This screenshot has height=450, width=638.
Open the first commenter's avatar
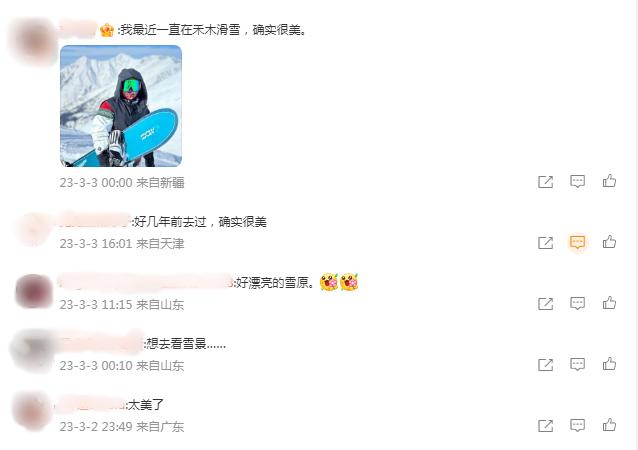tap(34, 42)
